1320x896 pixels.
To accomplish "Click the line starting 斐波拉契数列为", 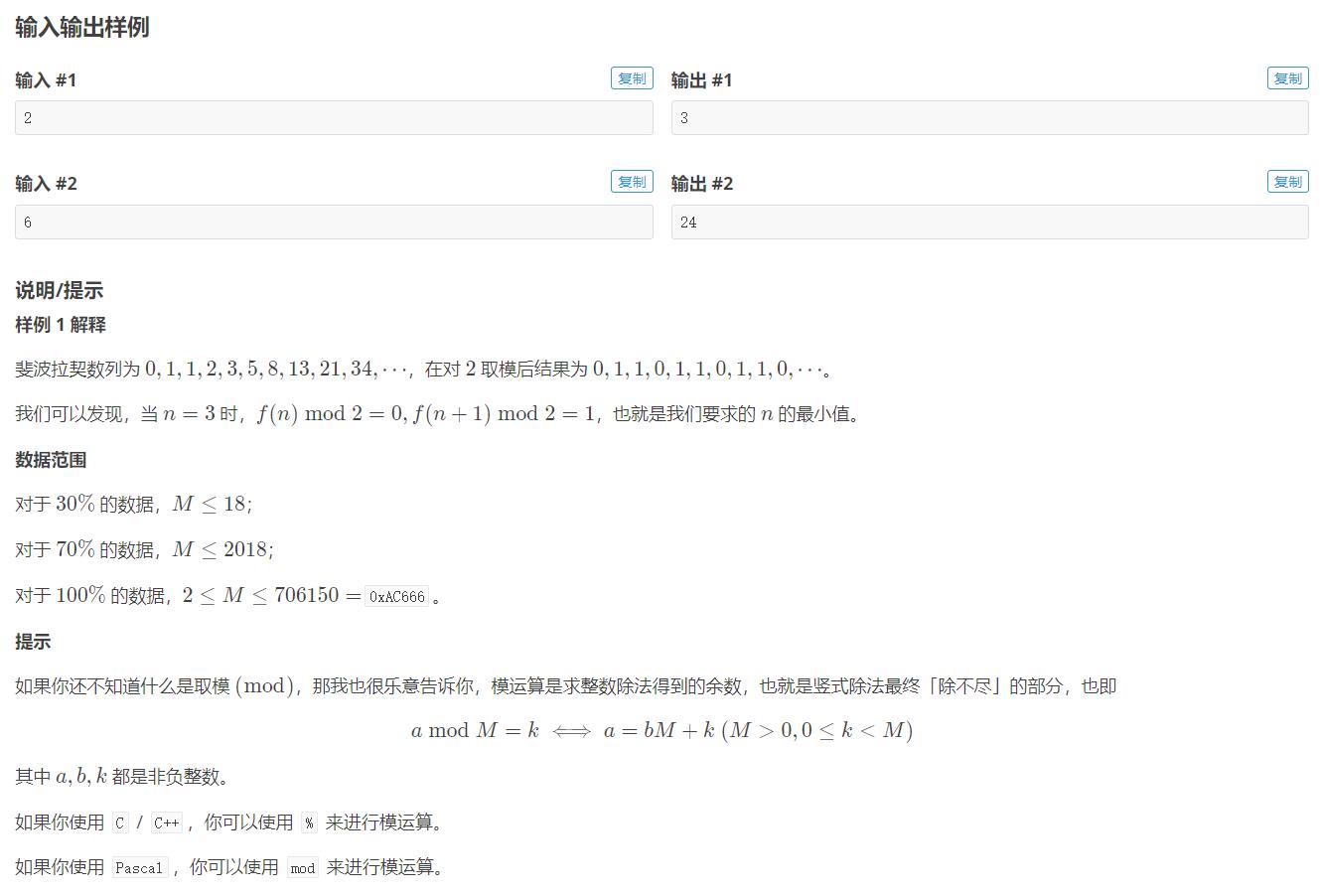I will tap(424, 370).
